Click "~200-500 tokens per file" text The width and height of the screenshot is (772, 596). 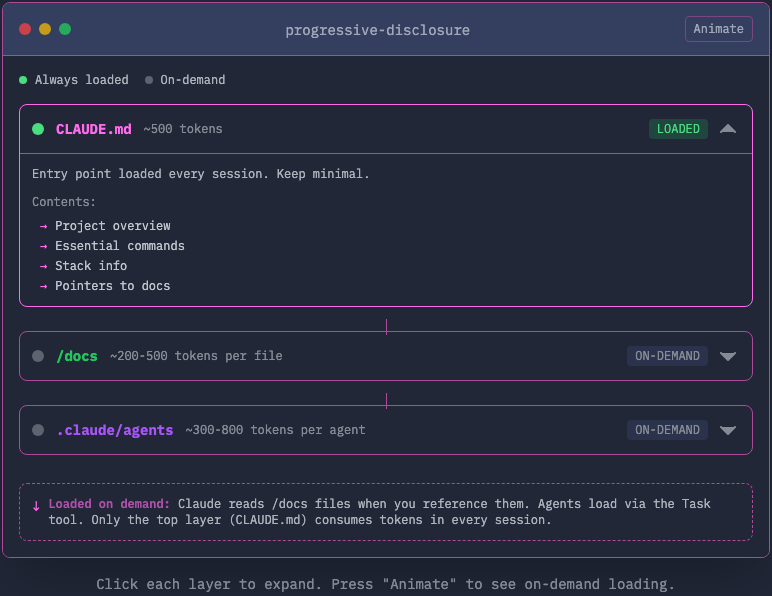point(196,356)
